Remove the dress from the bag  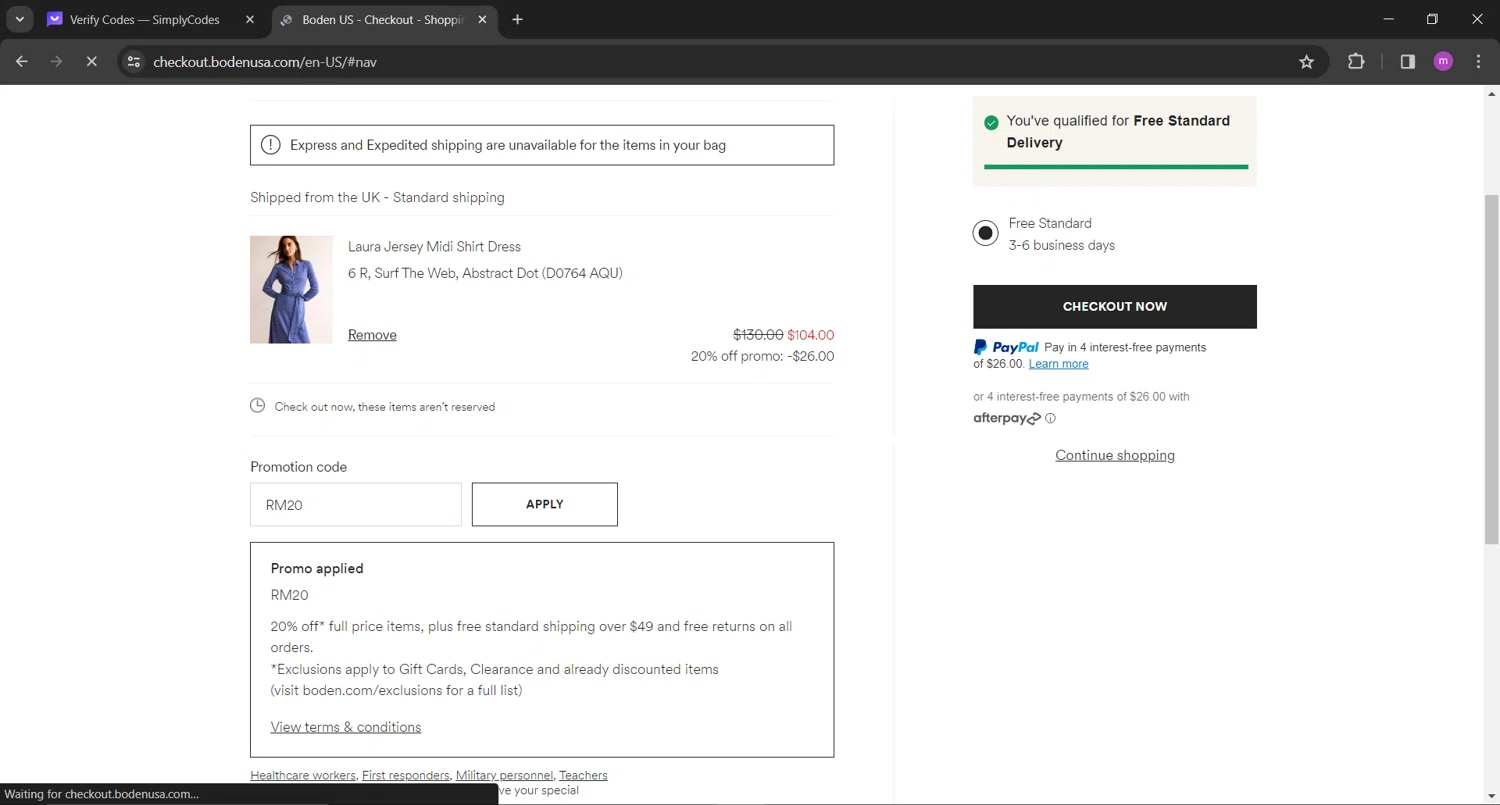(372, 335)
